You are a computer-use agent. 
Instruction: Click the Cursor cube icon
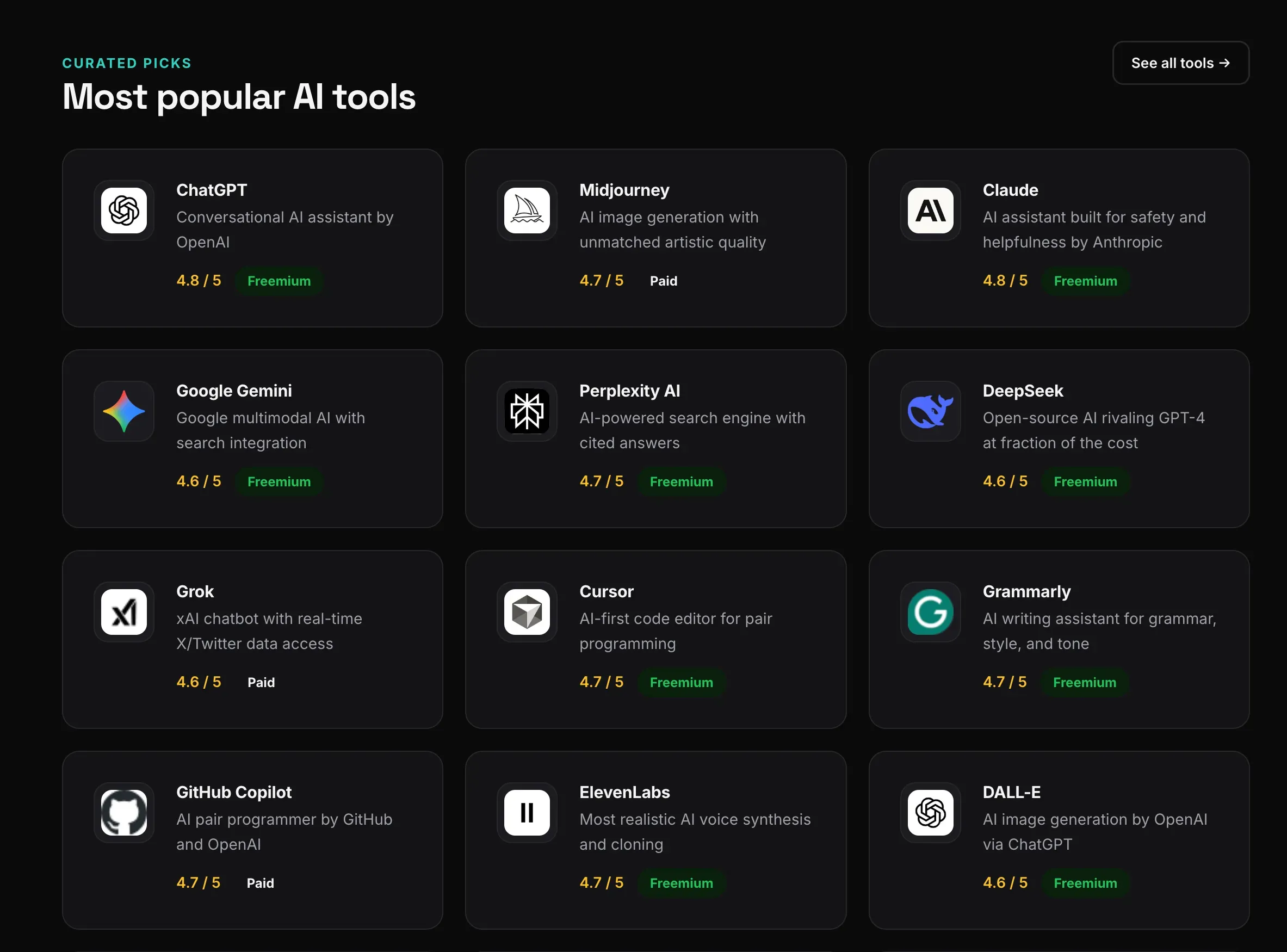[527, 611]
